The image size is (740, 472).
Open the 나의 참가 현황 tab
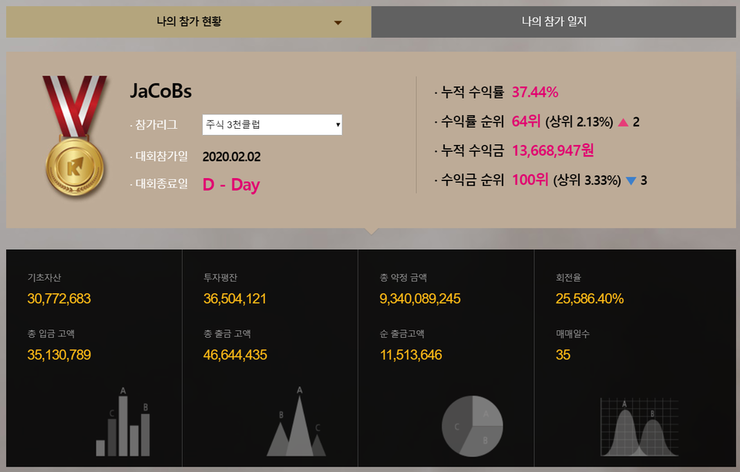189,22
